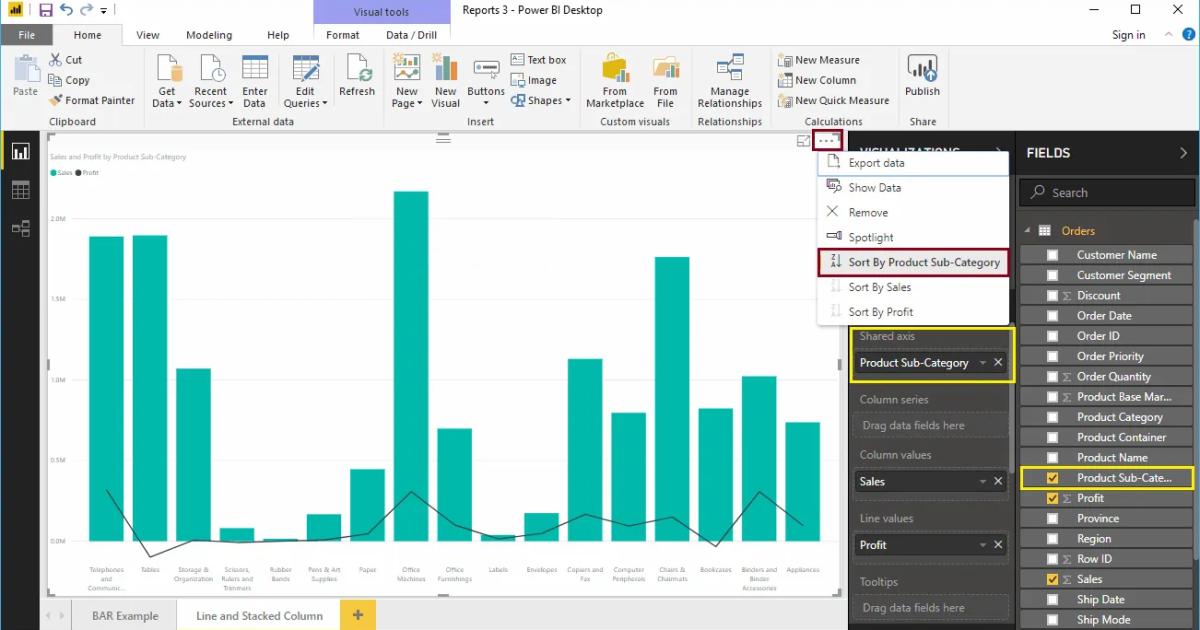
Task: Uncheck the Sales field checkbox
Action: point(1053,578)
